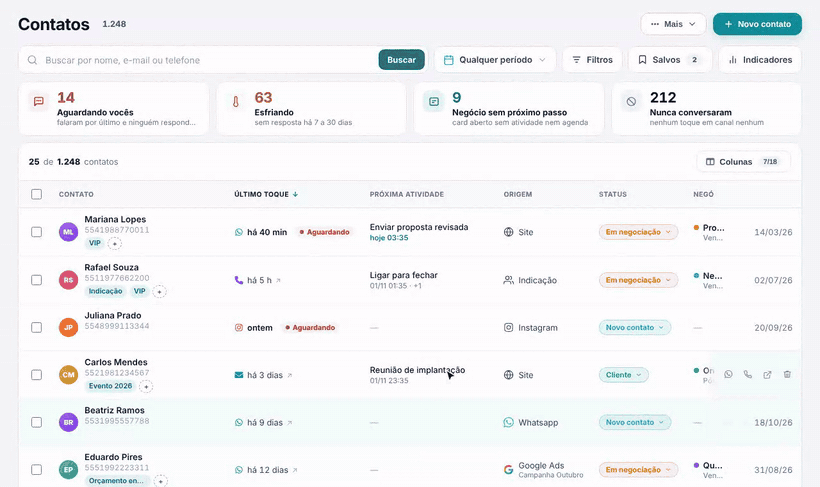The image size is (820, 487).
Task: Filter by the 'Nunca conversaram' card
Action: tap(706, 109)
